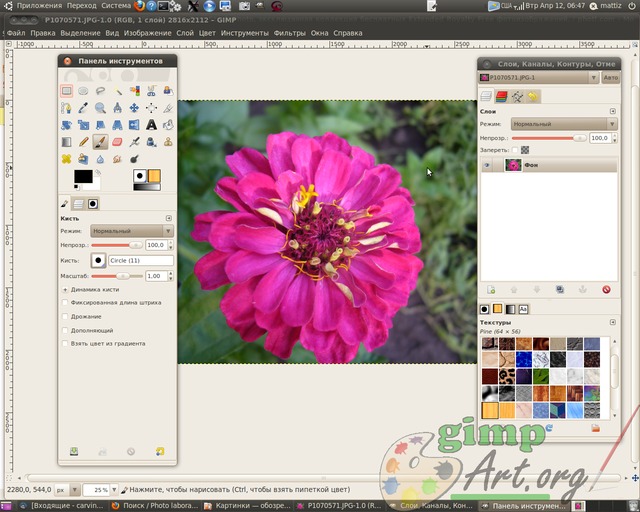This screenshot has height=512, width=640.
Task: Select the Fuzzy Select magic wand tool
Action: coord(118,91)
